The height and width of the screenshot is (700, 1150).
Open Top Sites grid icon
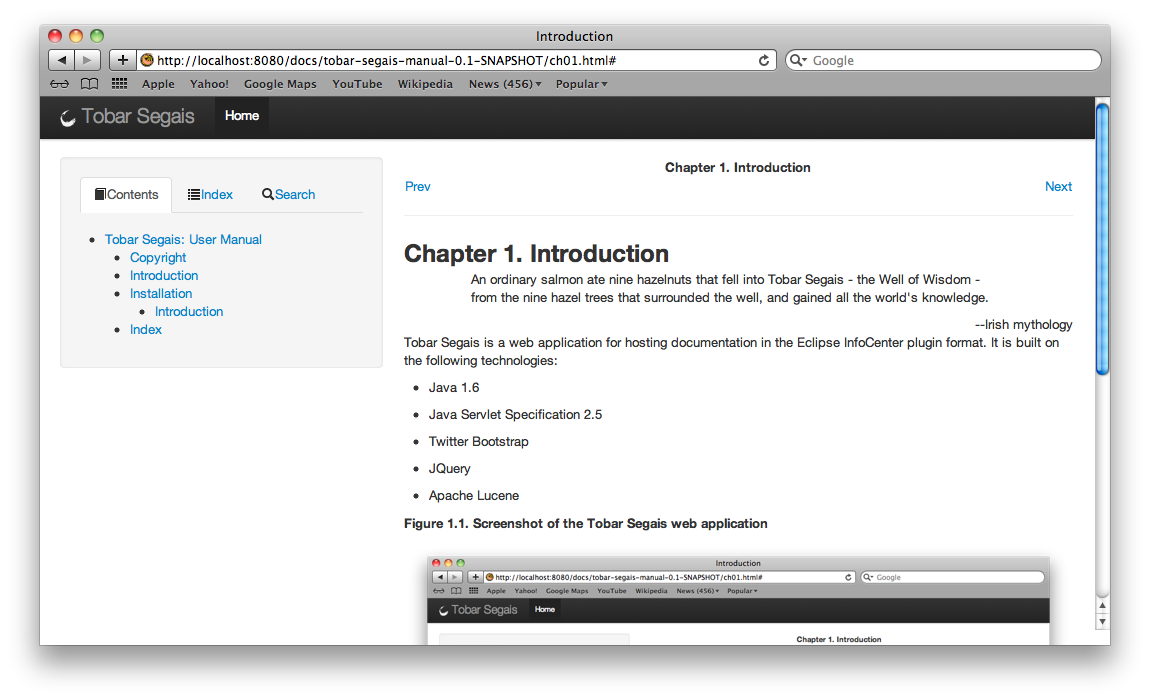tap(120, 84)
